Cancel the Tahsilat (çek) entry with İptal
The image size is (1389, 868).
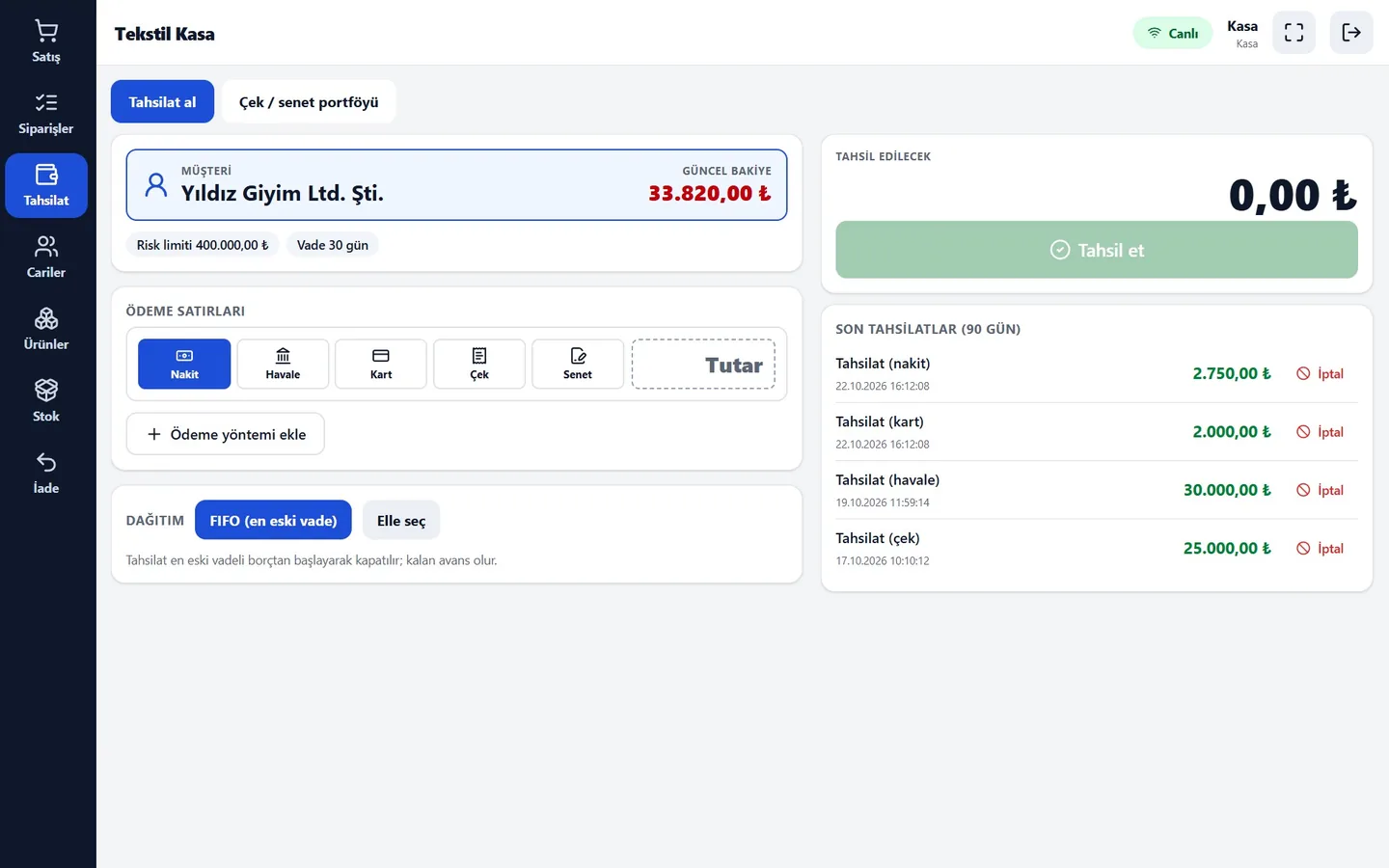coord(1320,548)
